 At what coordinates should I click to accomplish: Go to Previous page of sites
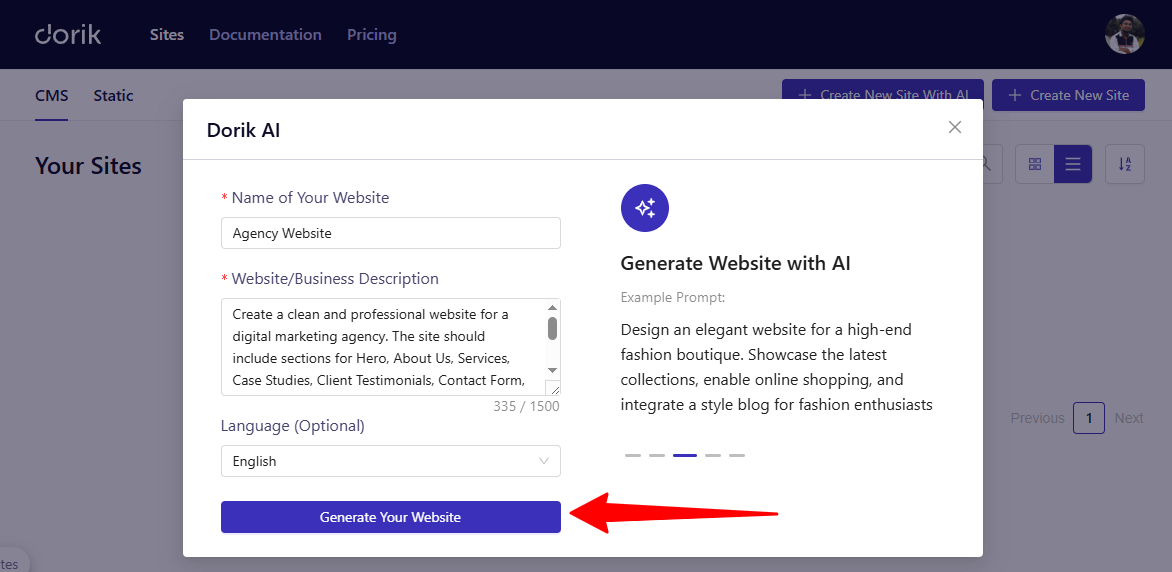(x=1037, y=418)
